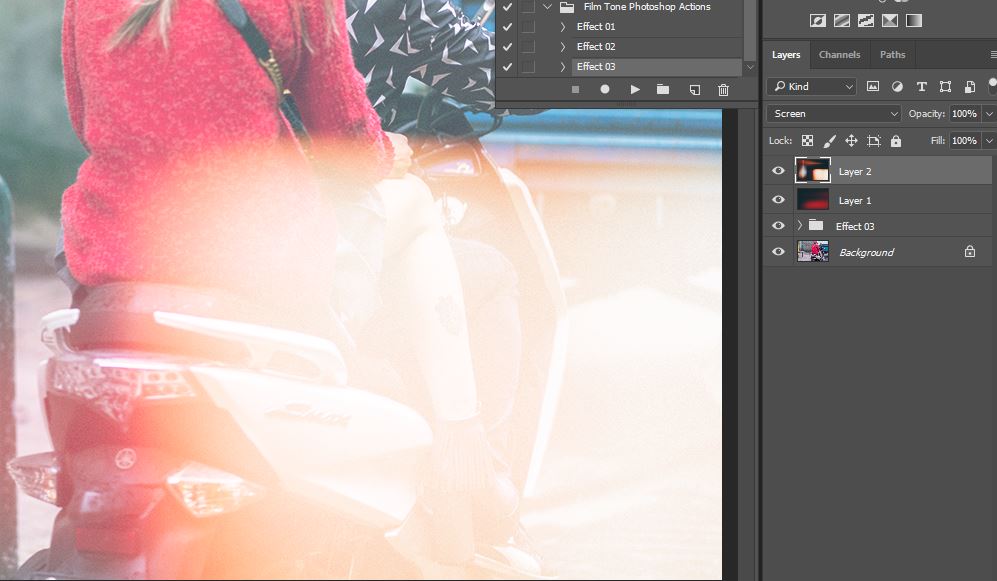Open the Screen blend mode dropdown

[834, 114]
